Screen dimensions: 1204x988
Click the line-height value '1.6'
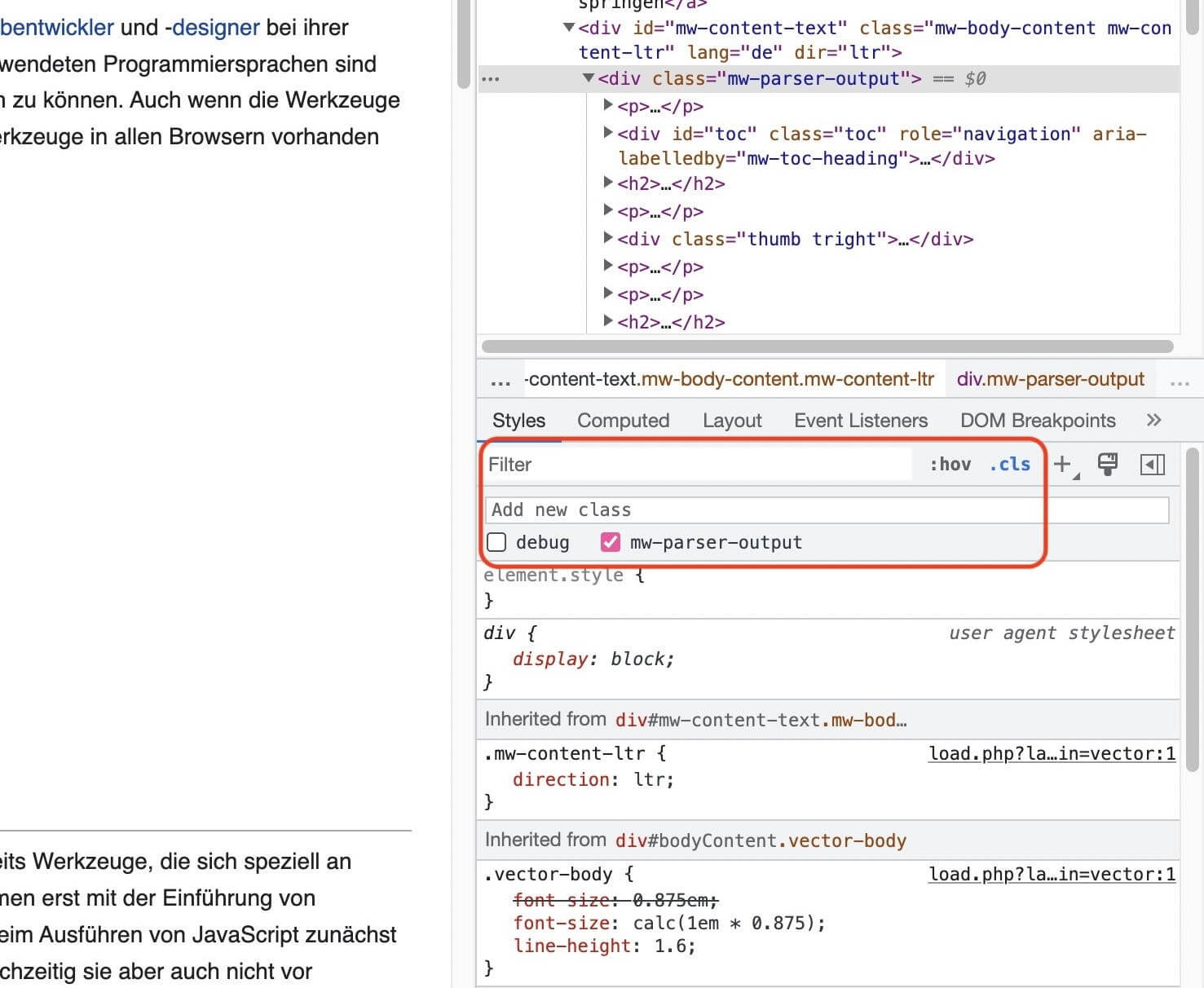[670, 946]
